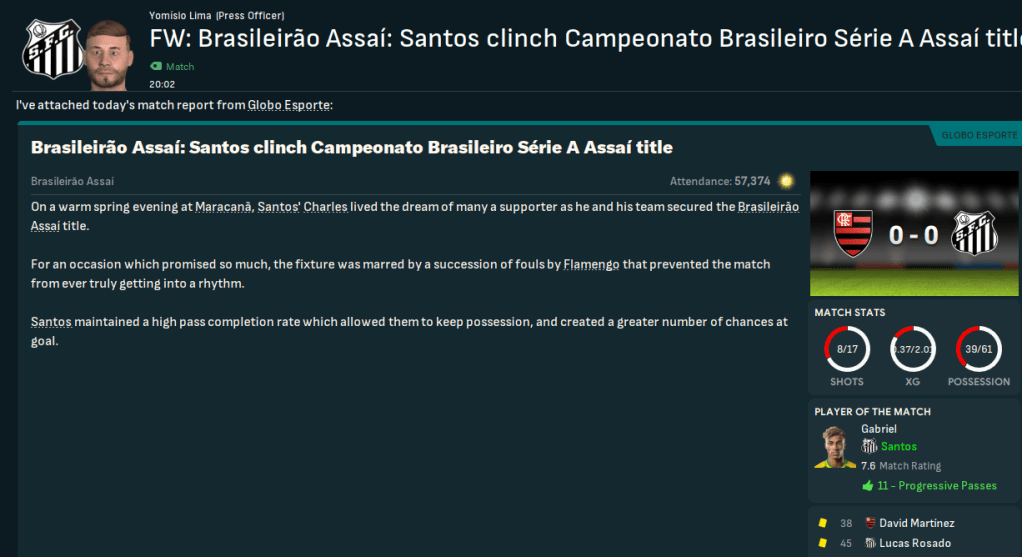
Task: Click the Santos crest in the scoreboard
Action: (x=972, y=232)
